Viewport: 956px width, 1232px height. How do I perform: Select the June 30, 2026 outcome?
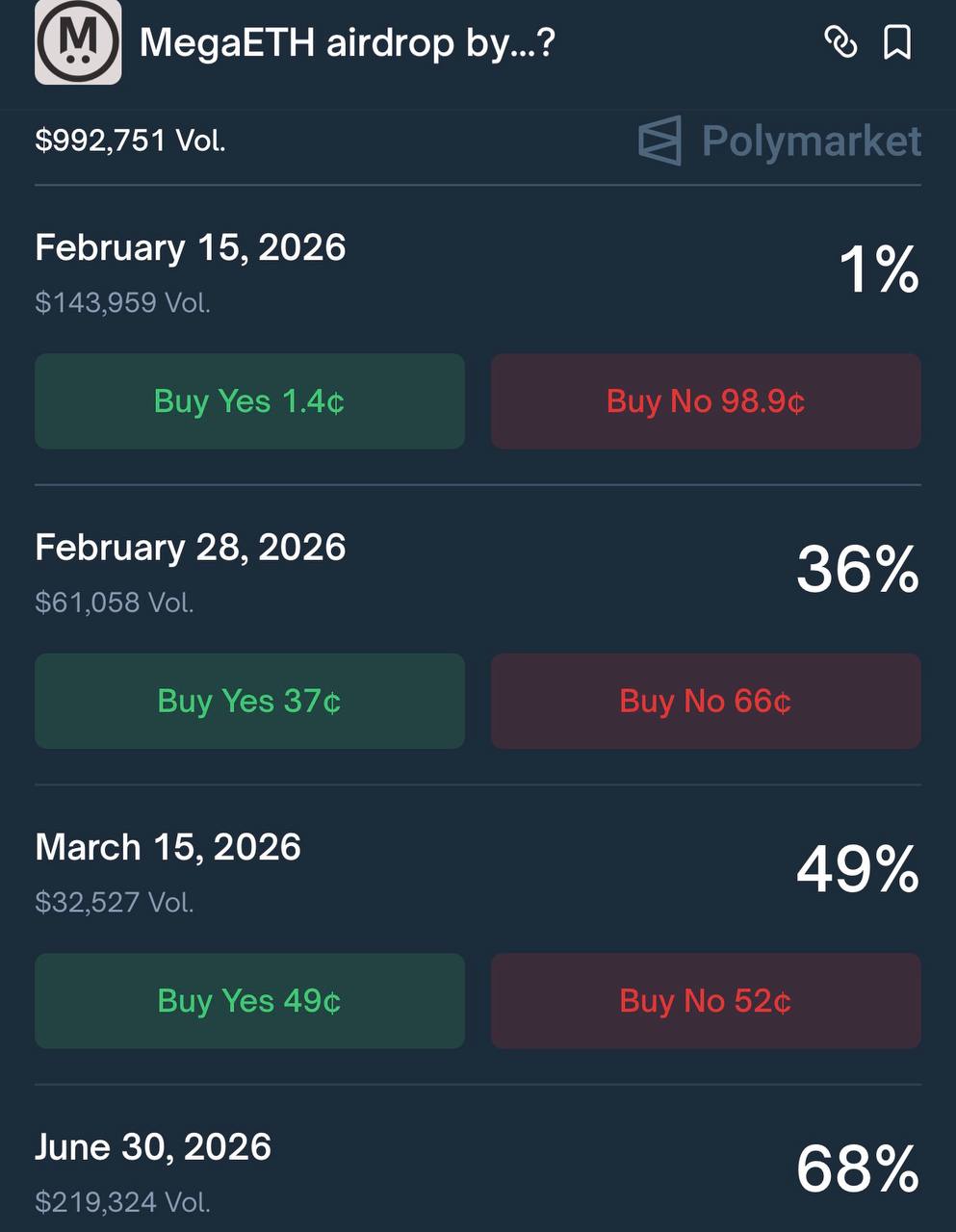click(x=153, y=1147)
